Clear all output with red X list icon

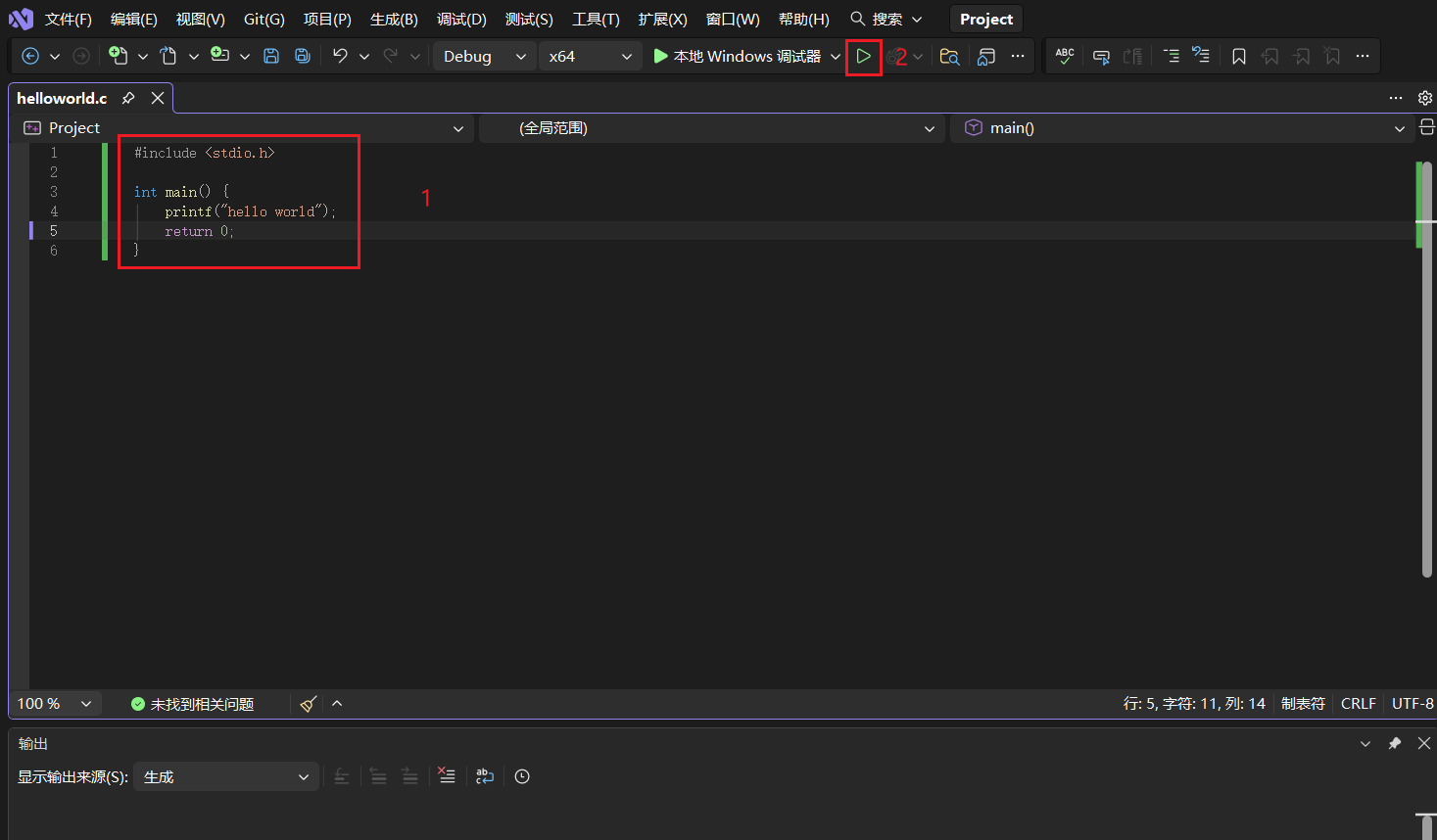click(x=447, y=776)
